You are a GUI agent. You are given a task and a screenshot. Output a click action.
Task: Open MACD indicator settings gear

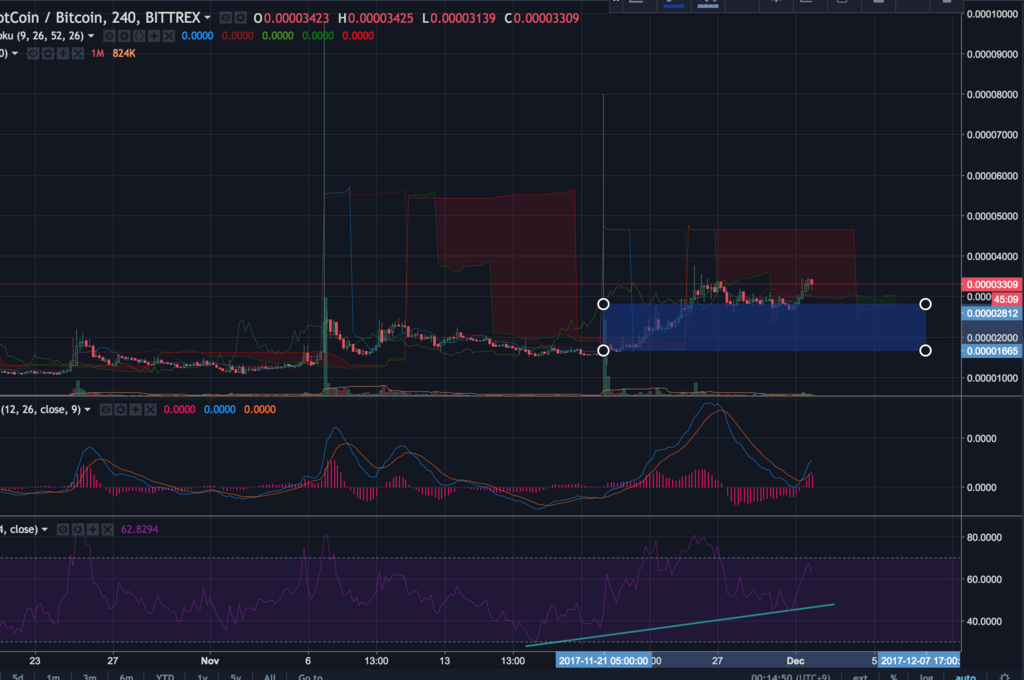(121, 410)
